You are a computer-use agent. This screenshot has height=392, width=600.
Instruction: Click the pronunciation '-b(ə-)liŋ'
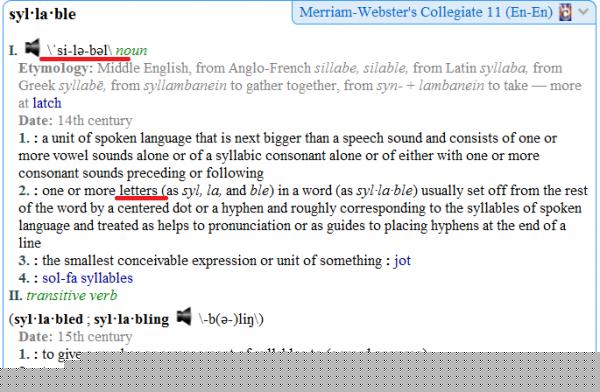pos(231,319)
